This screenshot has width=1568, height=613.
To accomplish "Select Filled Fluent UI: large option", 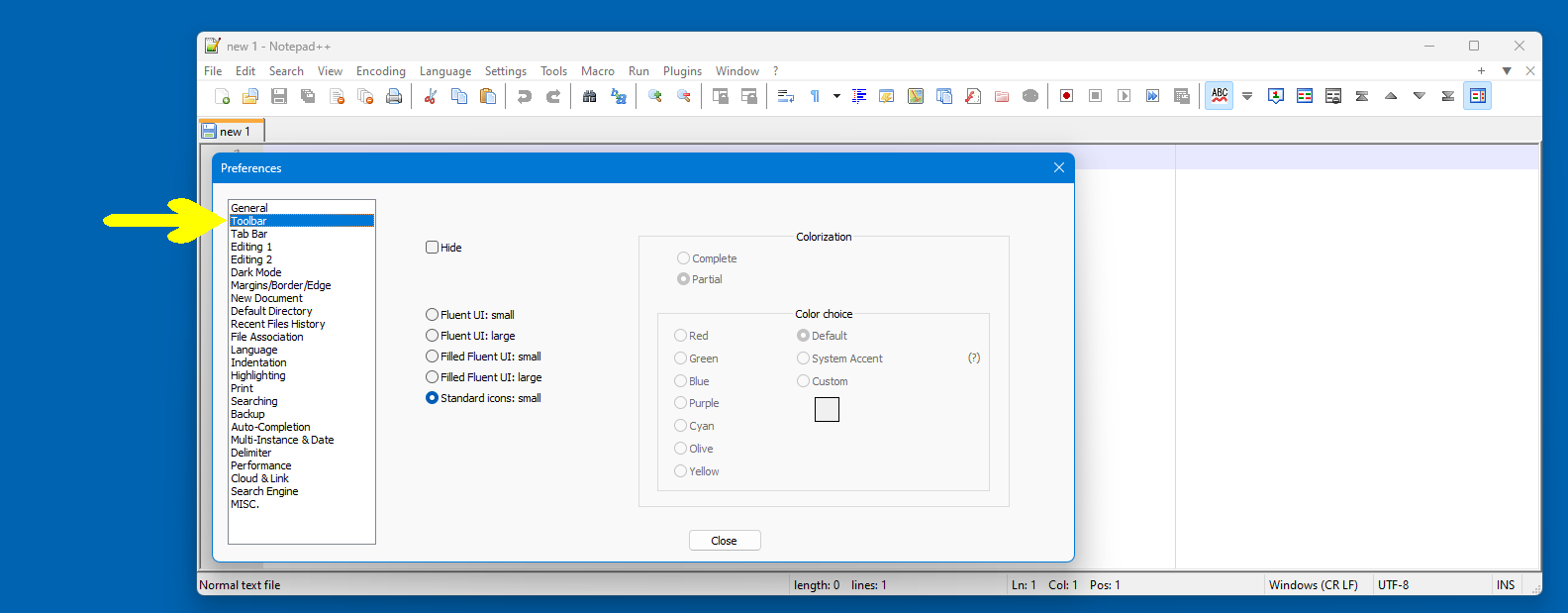I will click(x=484, y=377).
